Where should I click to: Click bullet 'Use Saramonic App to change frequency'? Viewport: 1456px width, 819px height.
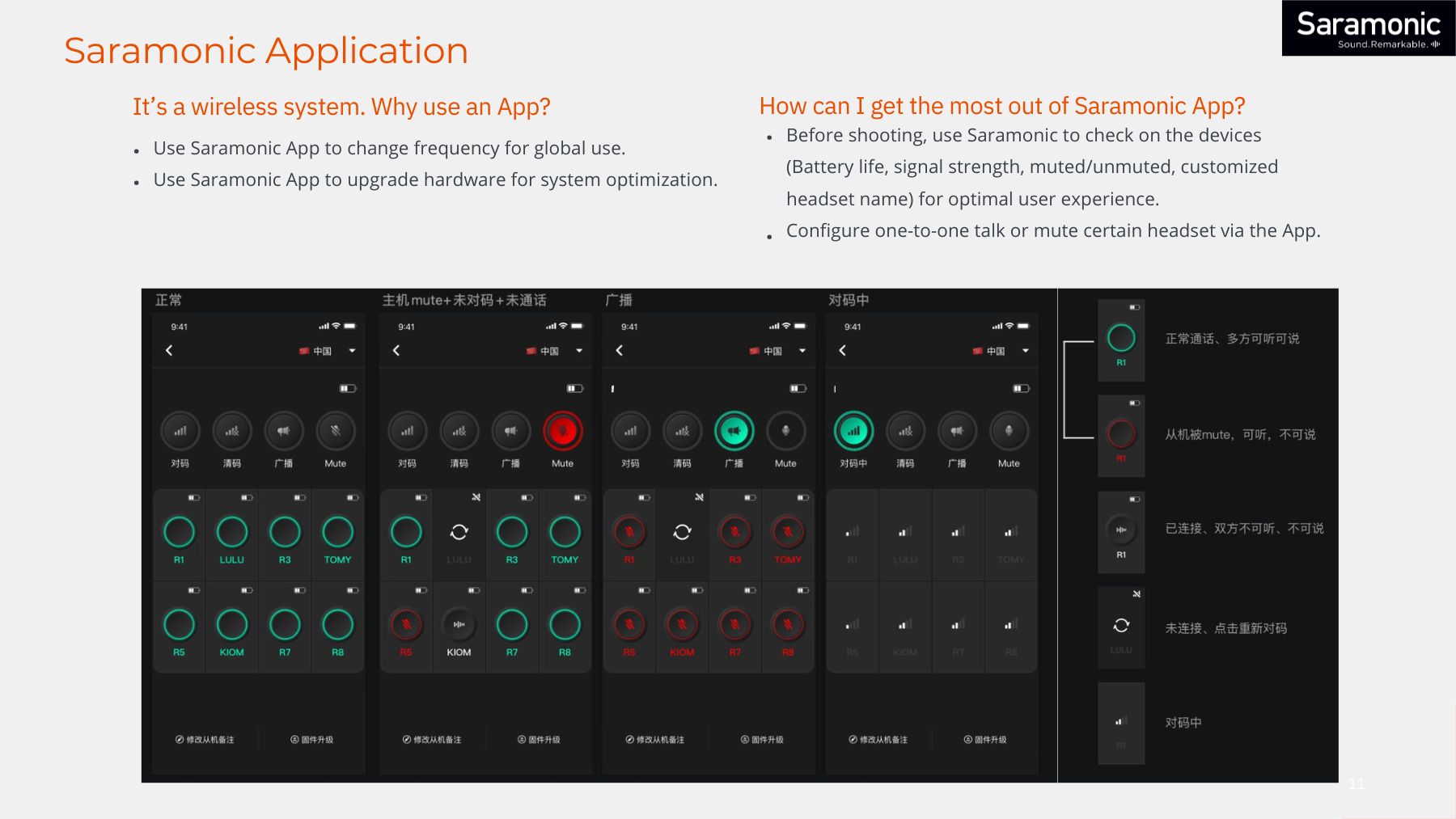389,148
